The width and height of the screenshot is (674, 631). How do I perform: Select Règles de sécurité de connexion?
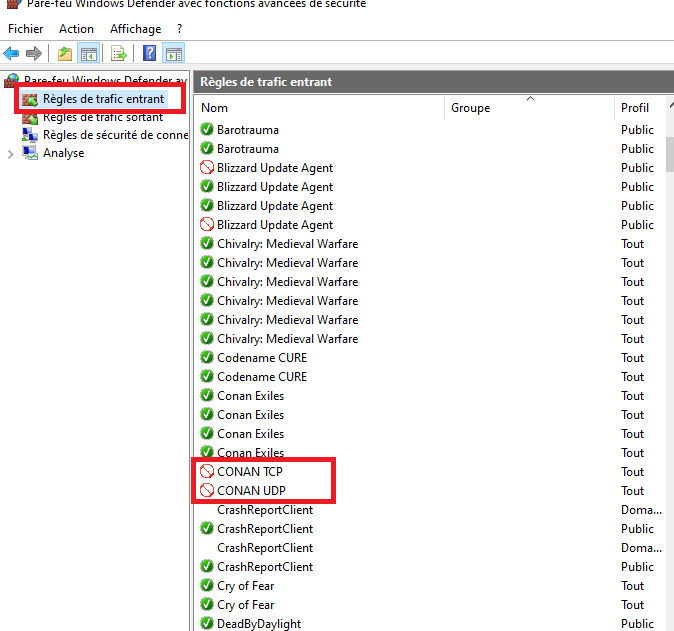coord(116,135)
